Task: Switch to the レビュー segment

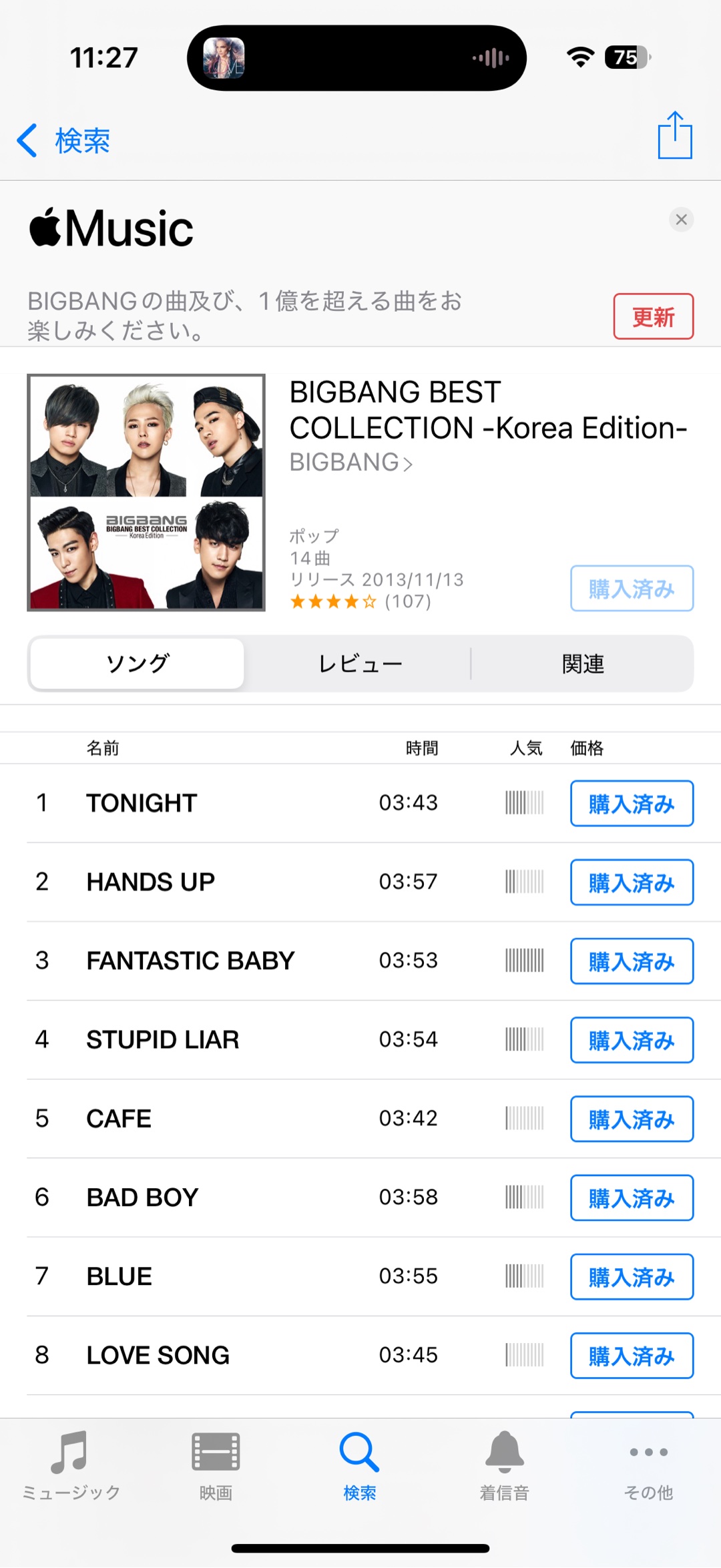Action: 360,664
